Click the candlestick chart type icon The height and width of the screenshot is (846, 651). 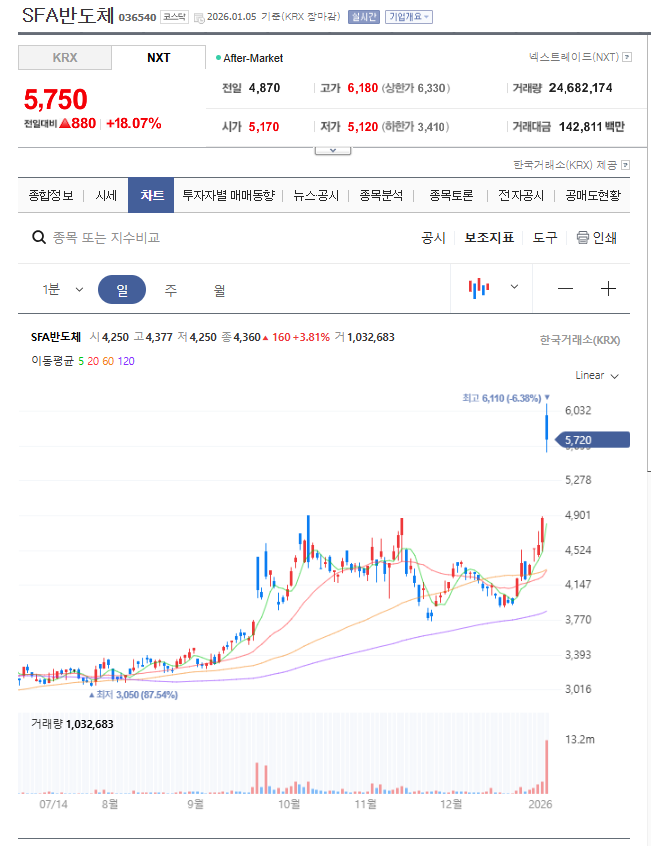click(478, 288)
